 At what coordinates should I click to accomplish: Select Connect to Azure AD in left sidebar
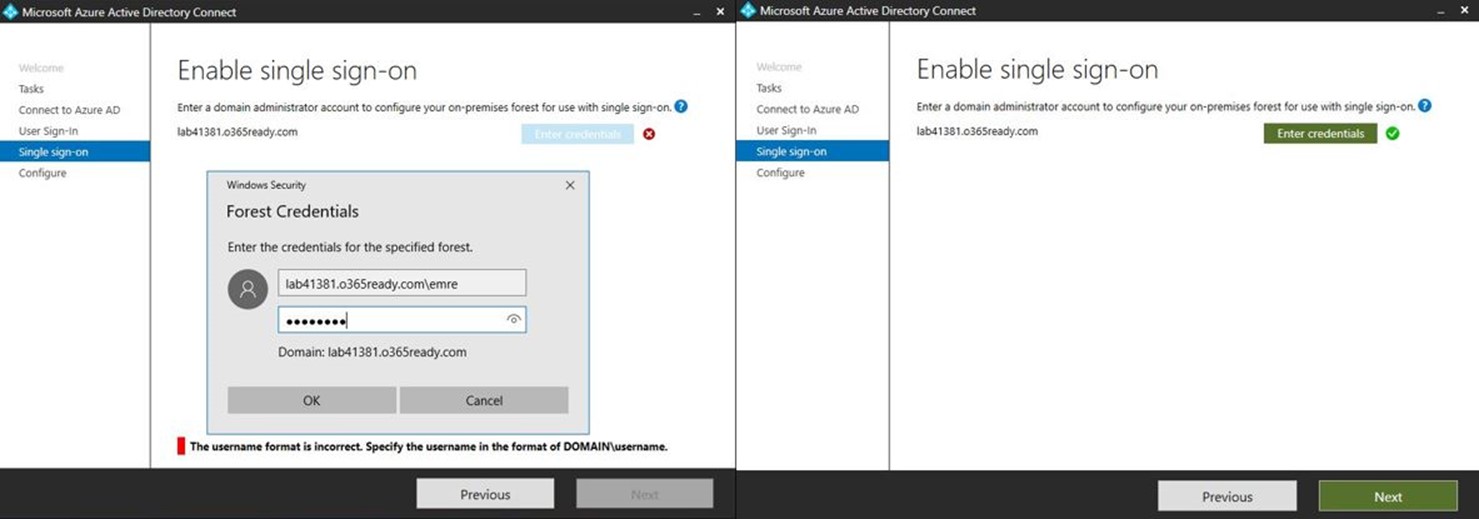[x=69, y=110]
